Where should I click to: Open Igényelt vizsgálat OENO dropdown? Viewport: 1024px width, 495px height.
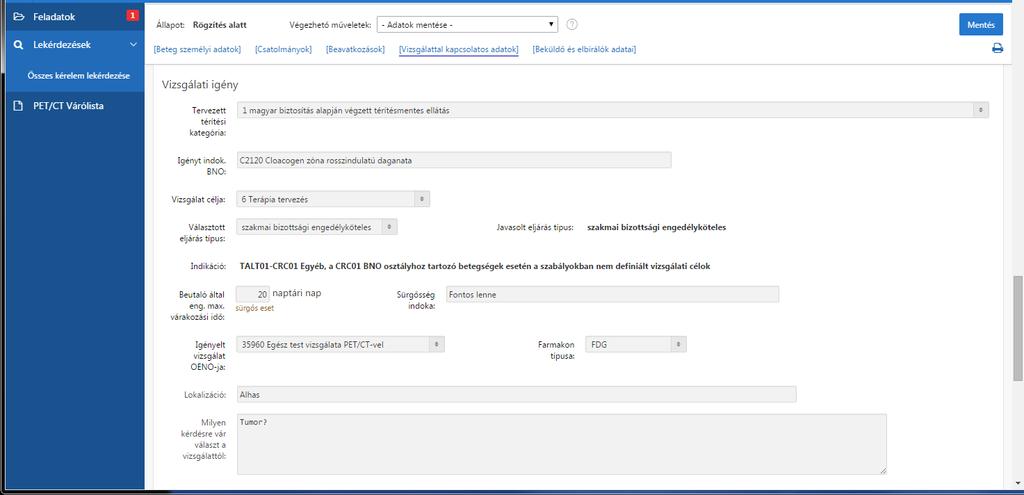340,344
